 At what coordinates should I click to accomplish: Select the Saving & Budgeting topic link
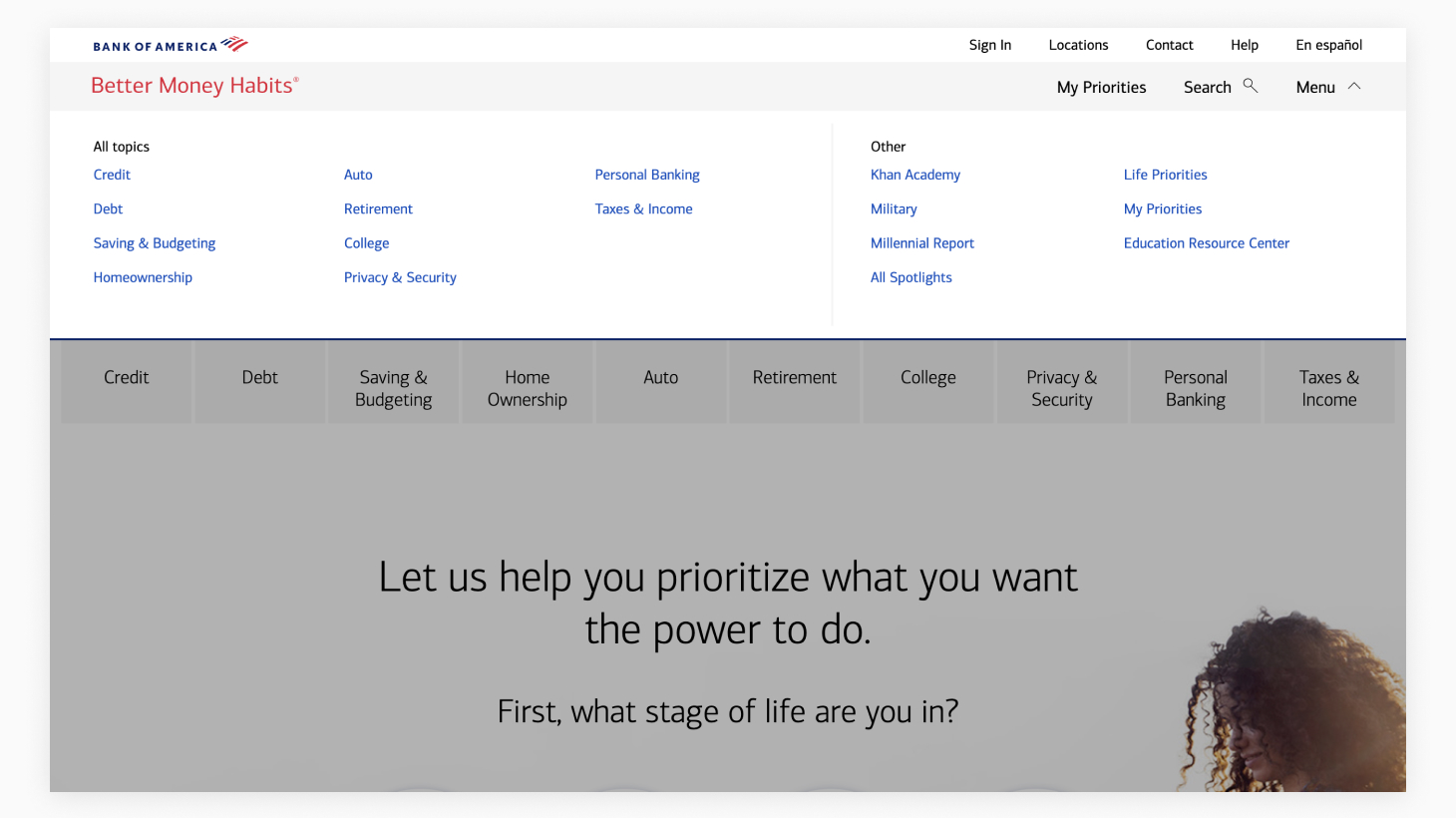(155, 243)
